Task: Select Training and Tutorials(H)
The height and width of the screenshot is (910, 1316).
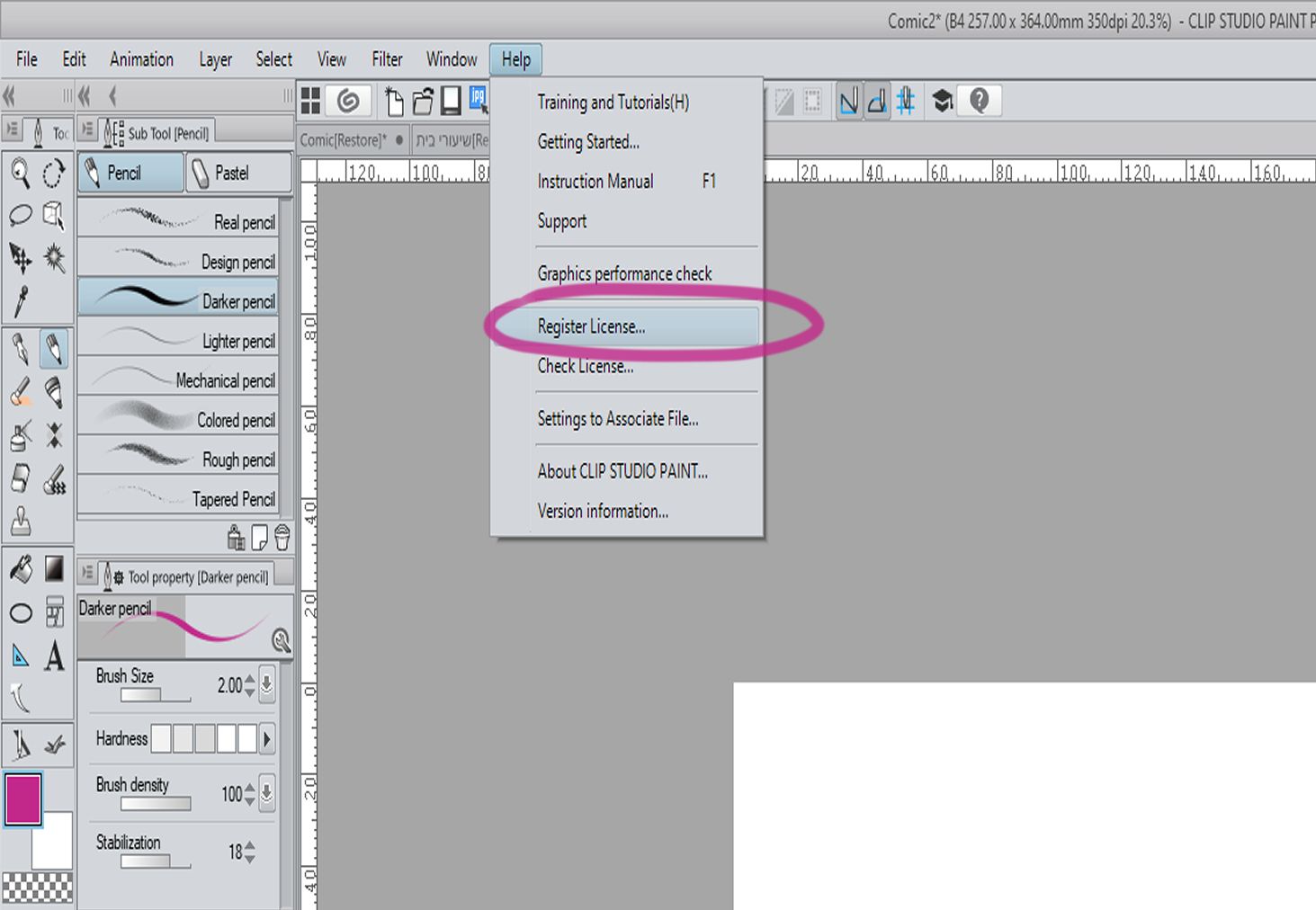Action: click(x=626, y=103)
